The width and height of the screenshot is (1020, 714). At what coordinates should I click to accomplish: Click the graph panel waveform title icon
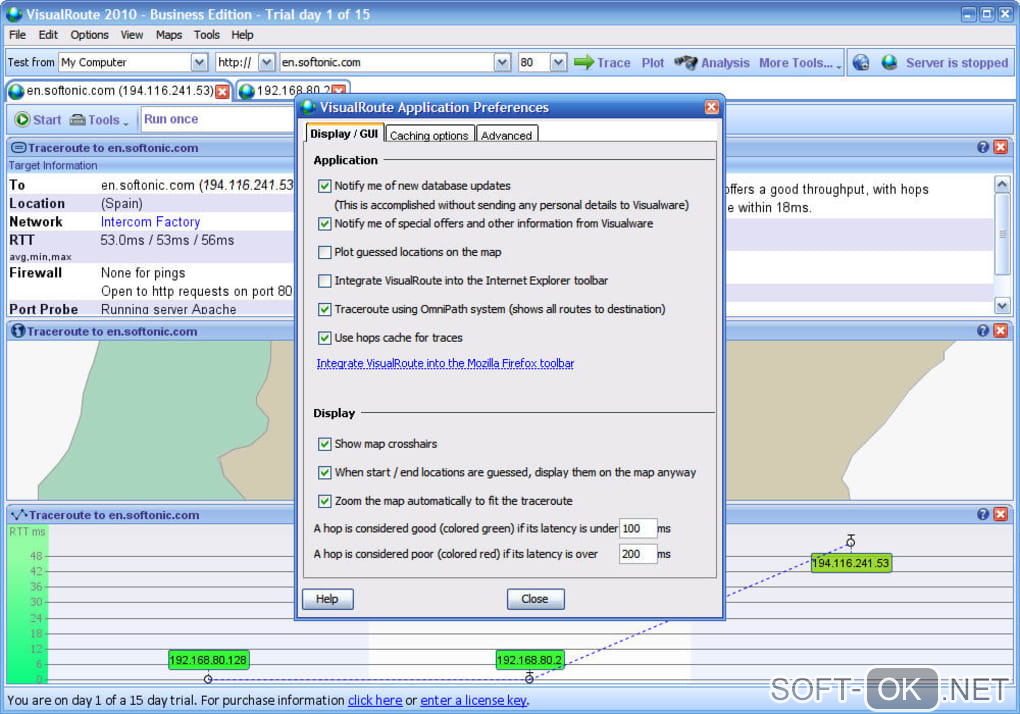pos(19,514)
